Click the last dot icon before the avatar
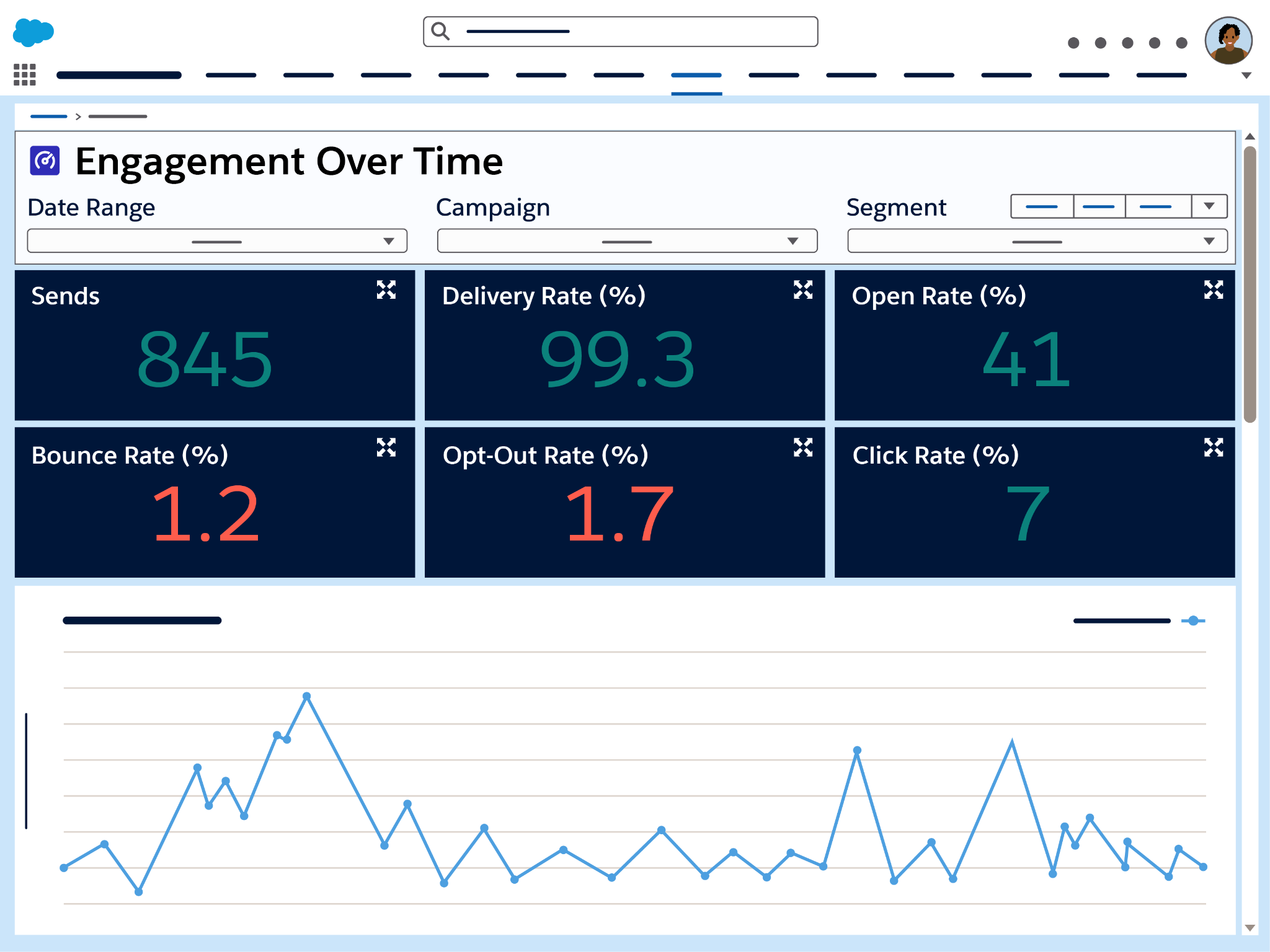1270x952 pixels. [x=1181, y=43]
